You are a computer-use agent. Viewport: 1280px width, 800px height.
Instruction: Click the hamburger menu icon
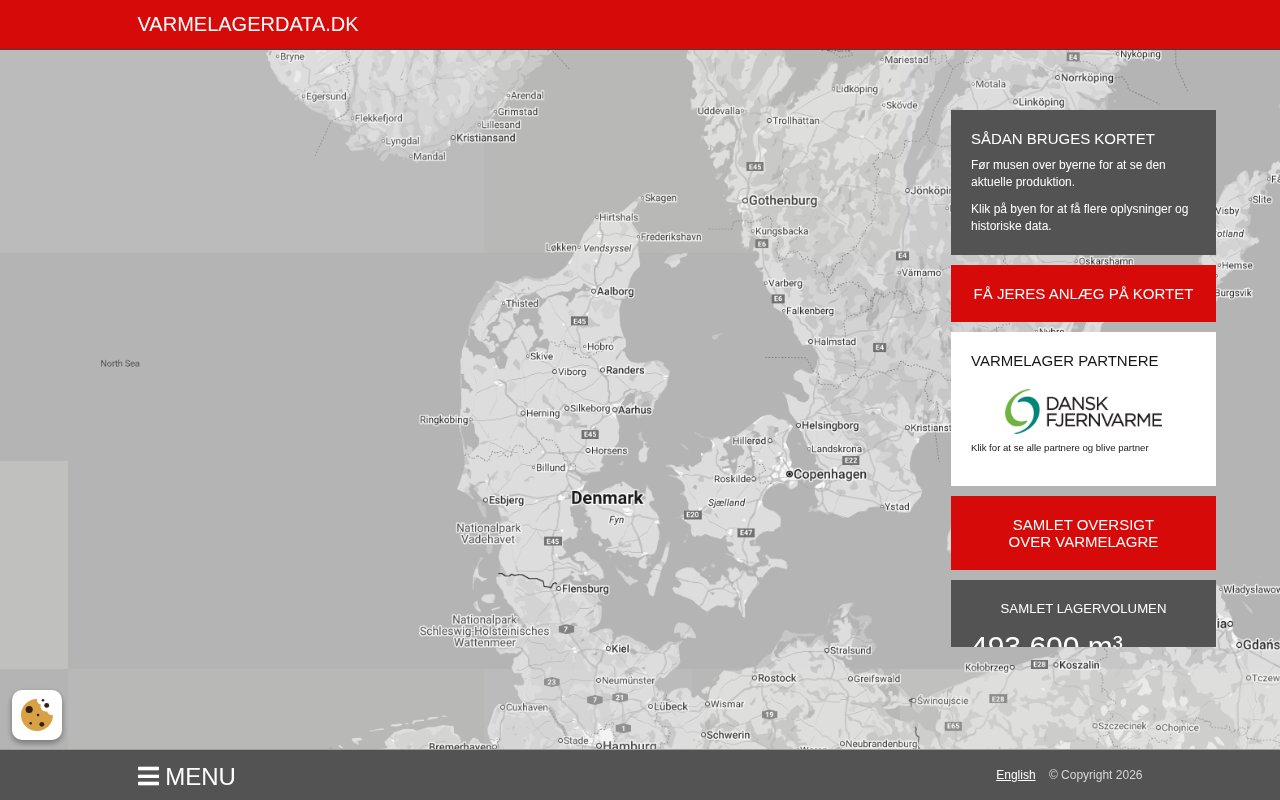point(148,777)
